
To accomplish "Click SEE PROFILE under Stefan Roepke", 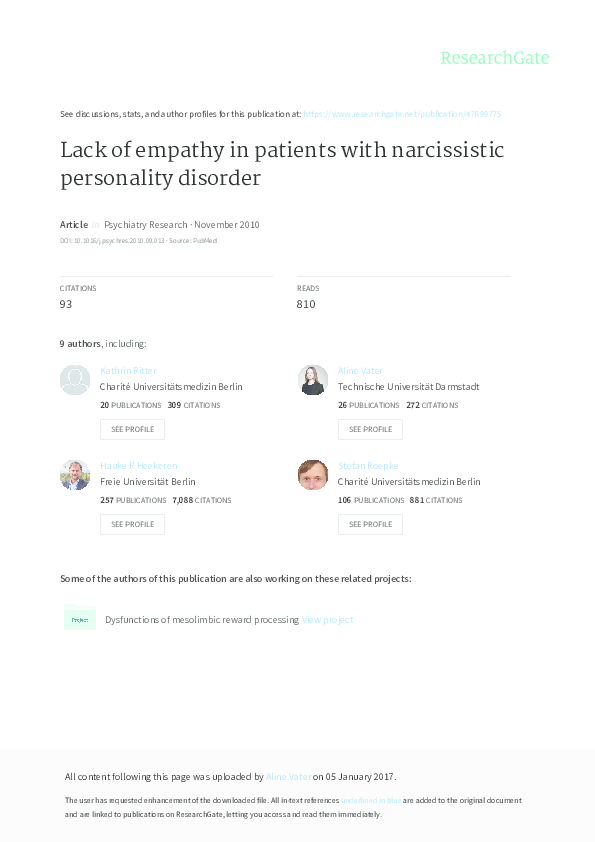I will (370, 524).
